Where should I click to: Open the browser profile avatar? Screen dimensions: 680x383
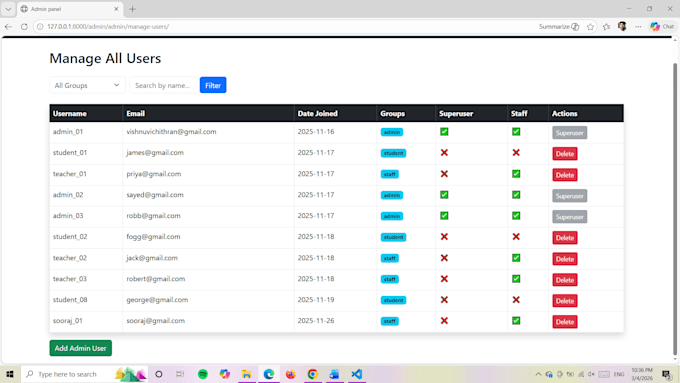click(622, 26)
